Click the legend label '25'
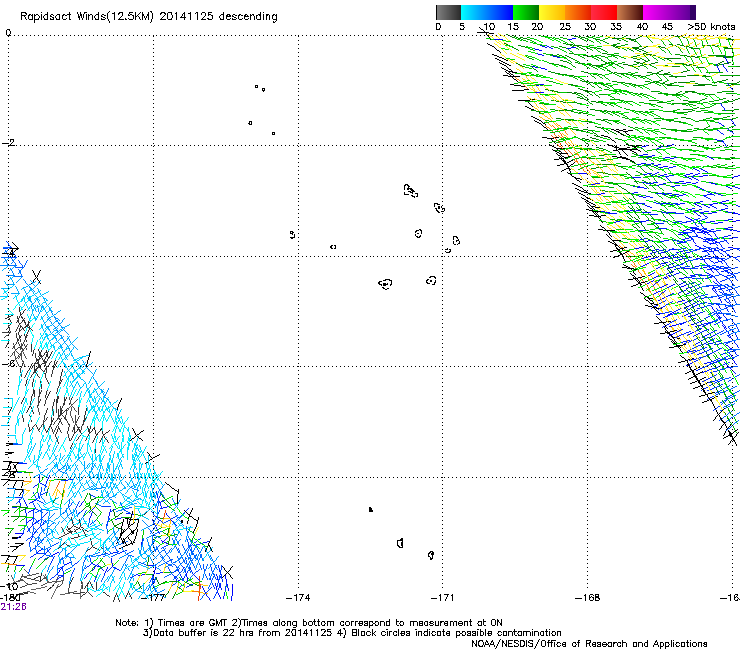The height and width of the screenshot is (650, 740). click(x=565, y=27)
